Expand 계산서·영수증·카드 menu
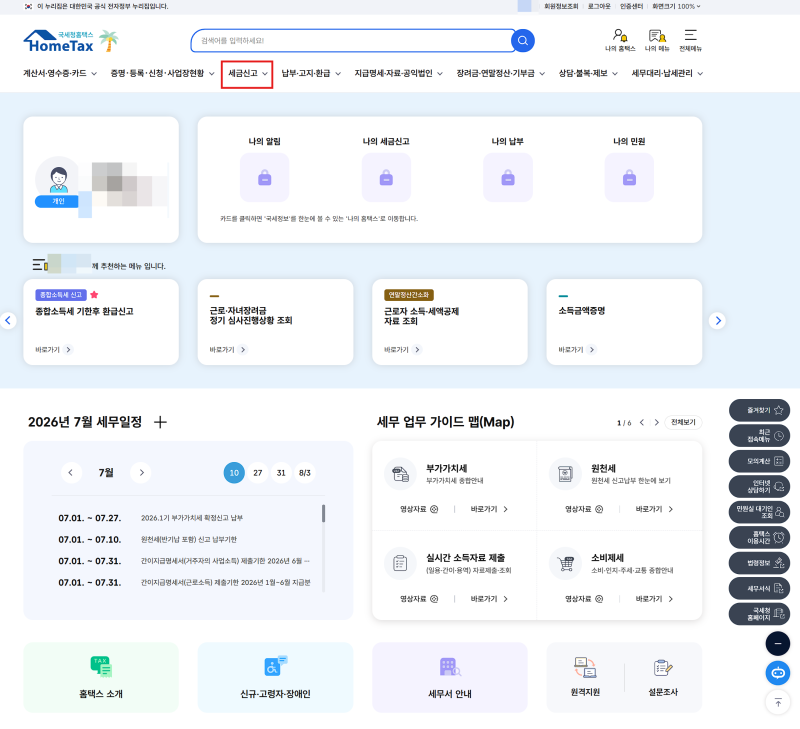This screenshot has height=729, width=800. pos(60,73)
